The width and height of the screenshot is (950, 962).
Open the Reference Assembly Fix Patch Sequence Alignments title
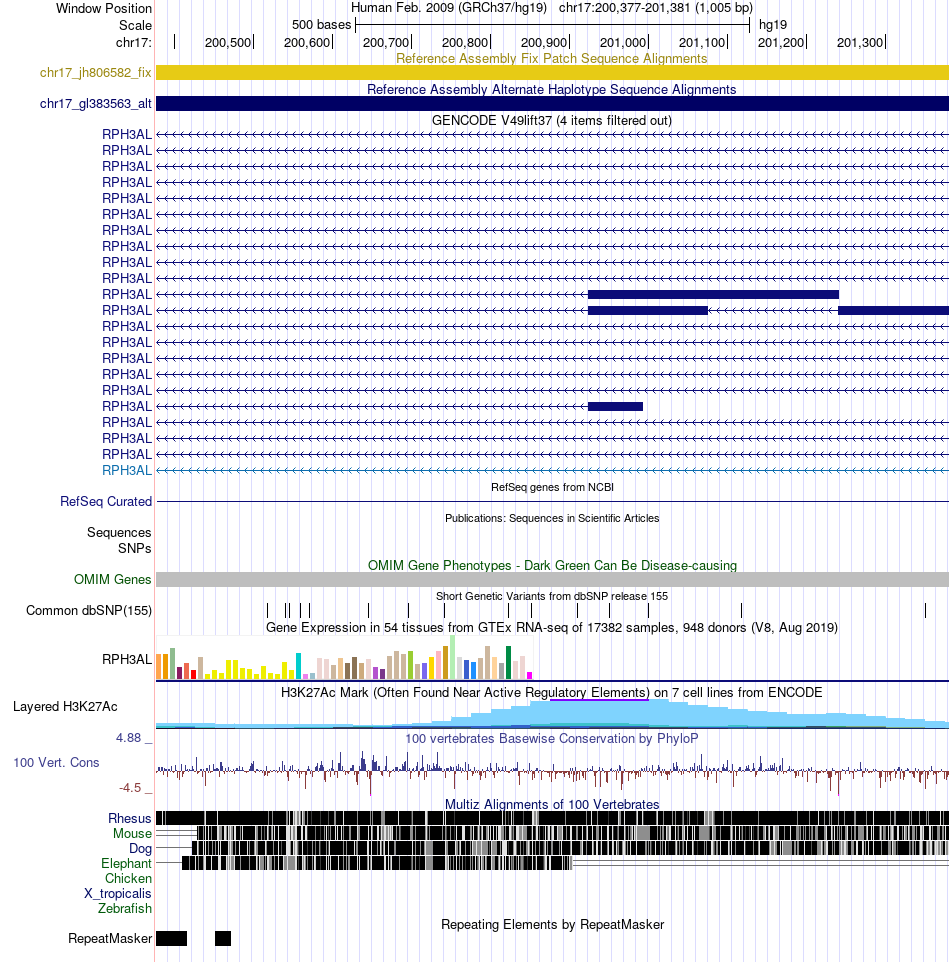tap(551, 58)
